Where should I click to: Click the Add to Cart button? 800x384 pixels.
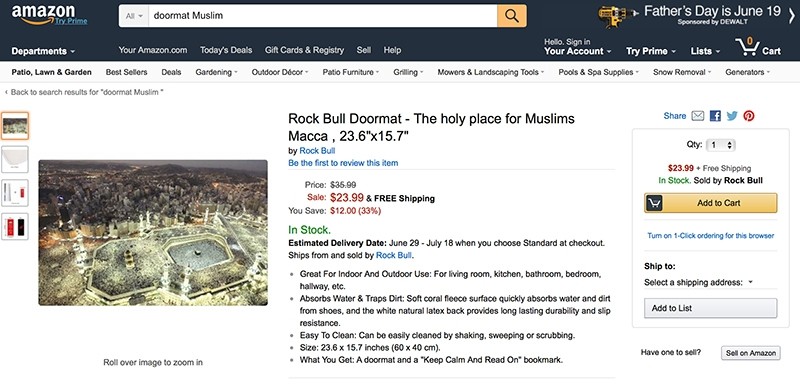pos(710,203)
